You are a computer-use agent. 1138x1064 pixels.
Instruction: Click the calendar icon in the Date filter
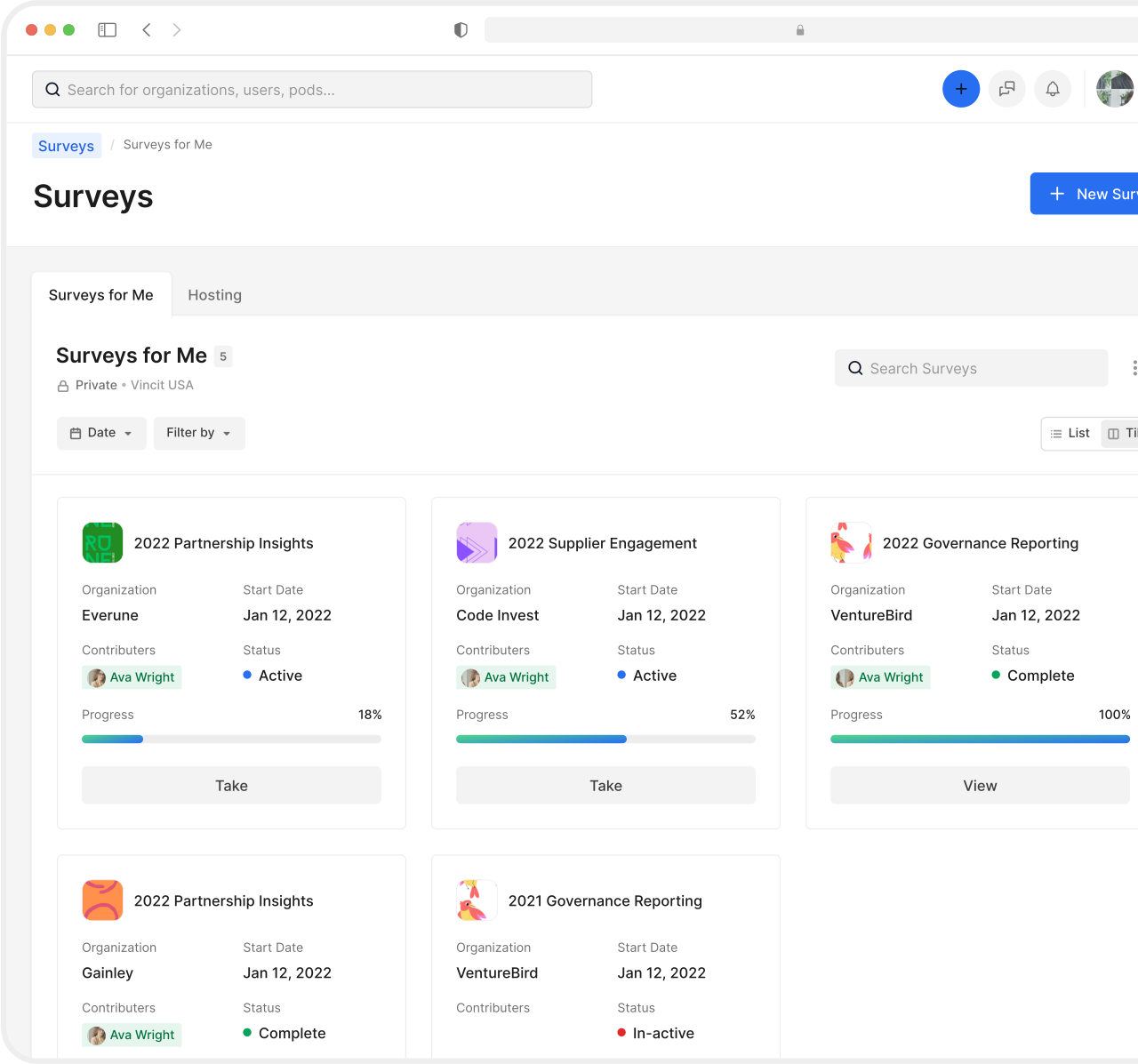[76, 433]
